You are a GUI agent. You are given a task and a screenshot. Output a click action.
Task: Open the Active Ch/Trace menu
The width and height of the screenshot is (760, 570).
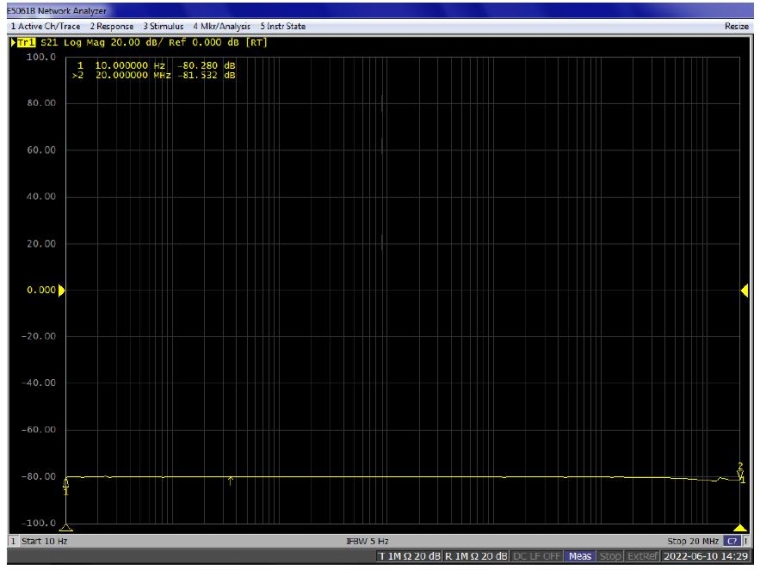[x=44, y=26]
